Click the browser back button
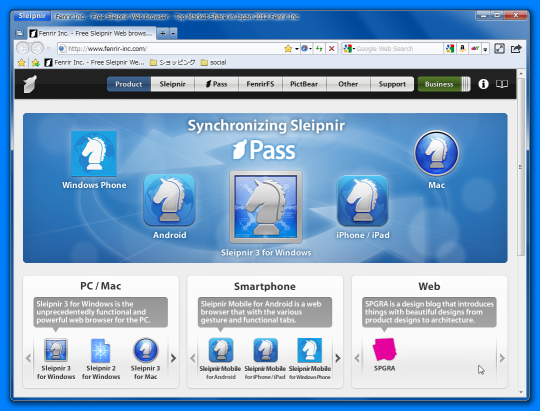540x411 pixels. (x=23, y=48)
